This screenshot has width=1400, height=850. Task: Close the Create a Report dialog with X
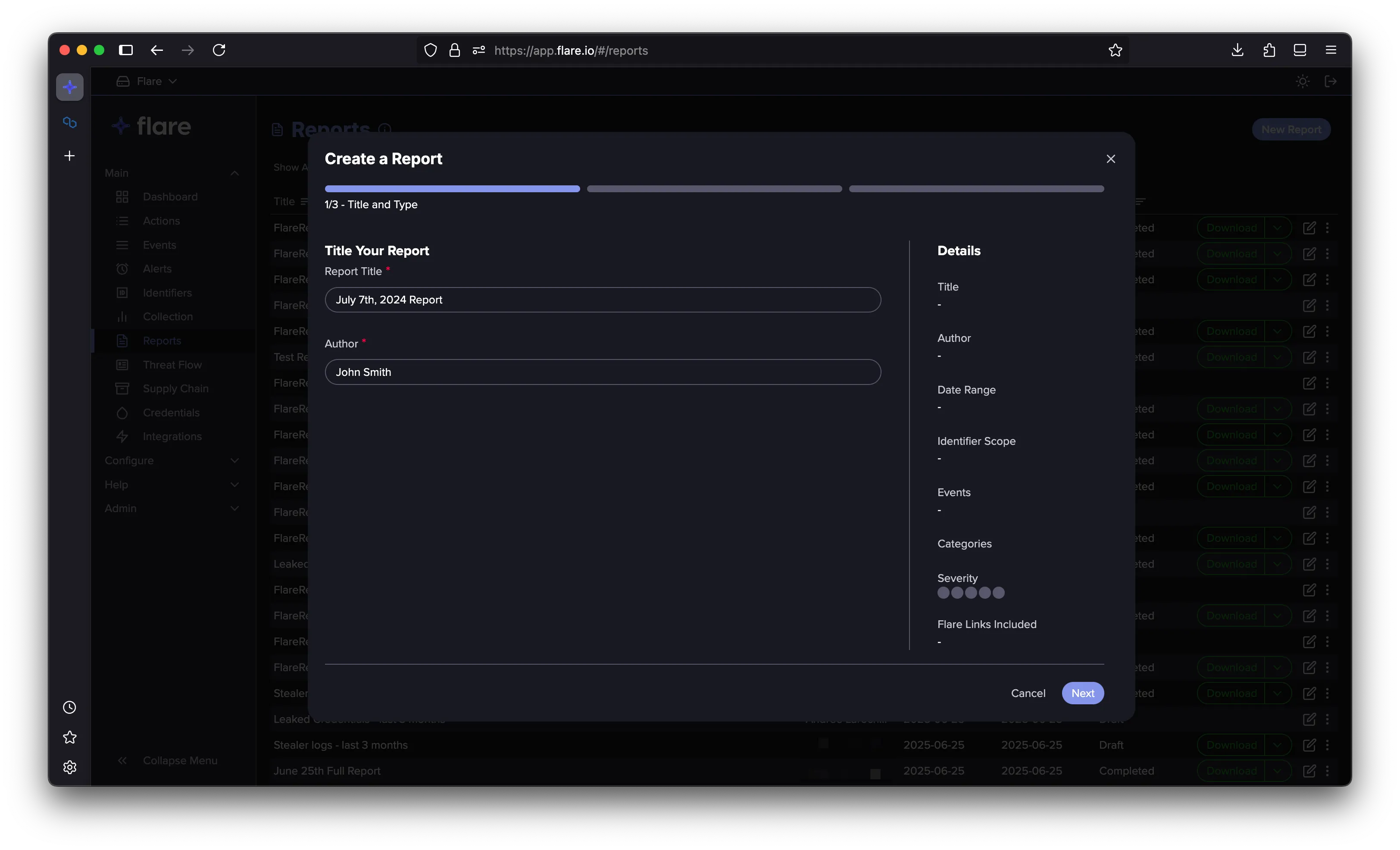1110,159
